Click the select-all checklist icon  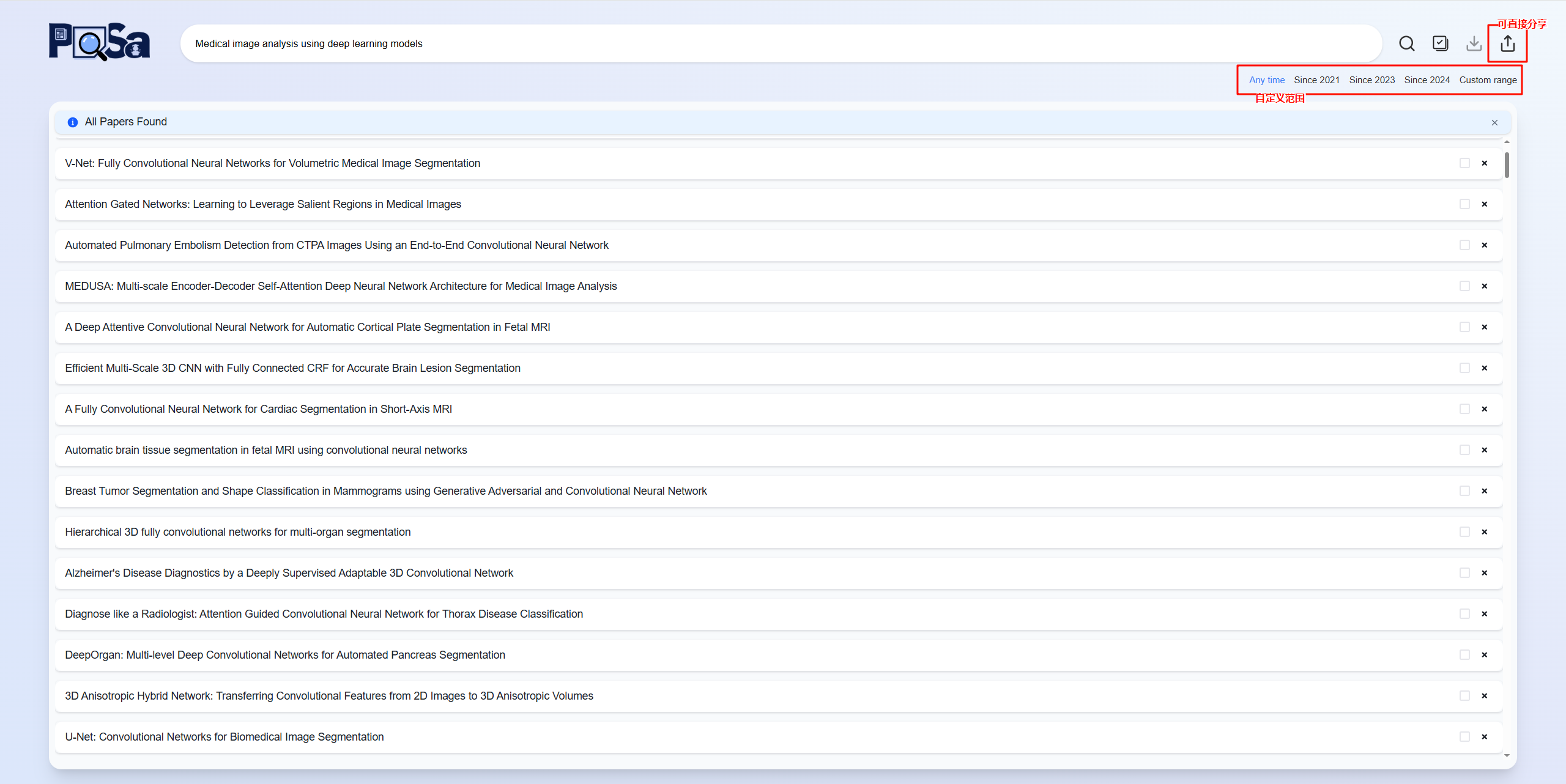pyautogui.click(x=1440, y=43)
